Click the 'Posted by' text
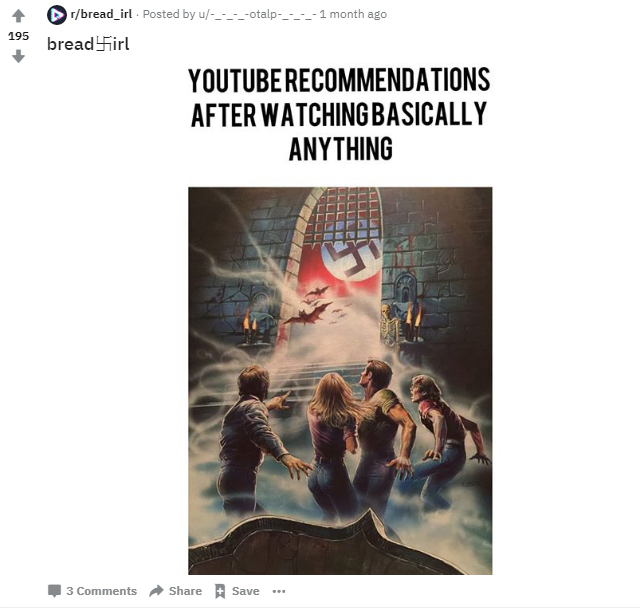The width and height of the screenshot is (640, 608). pyautogui.click(x=169, y=14)
